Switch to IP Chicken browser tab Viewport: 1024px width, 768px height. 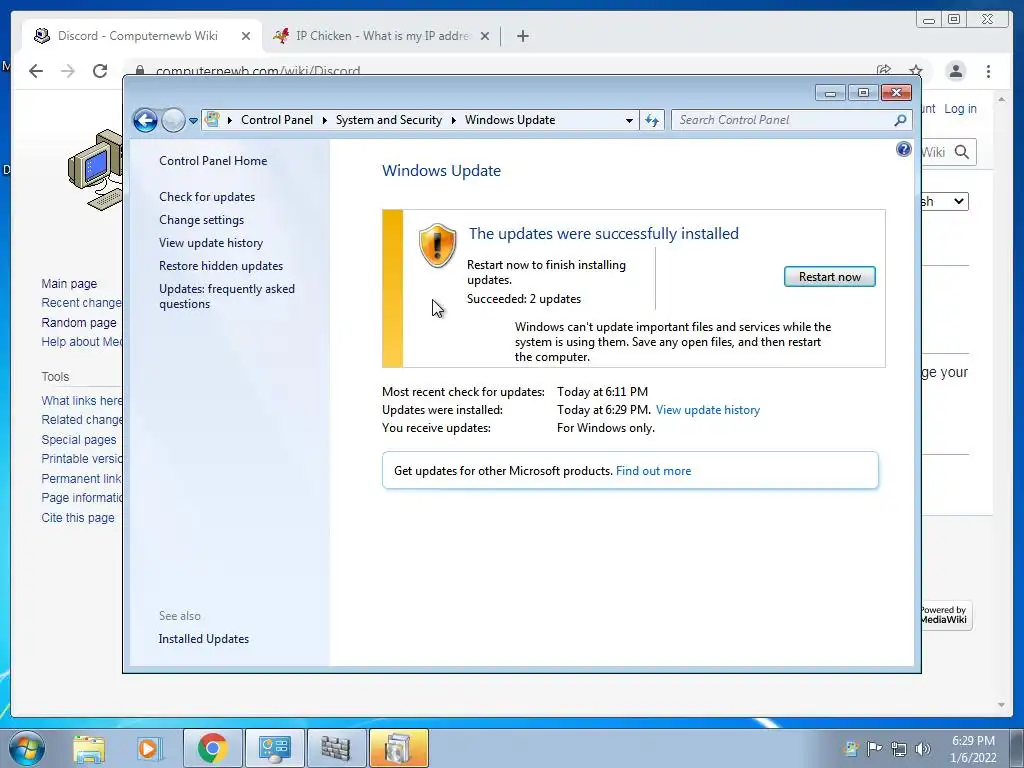(x=382, y=36)
